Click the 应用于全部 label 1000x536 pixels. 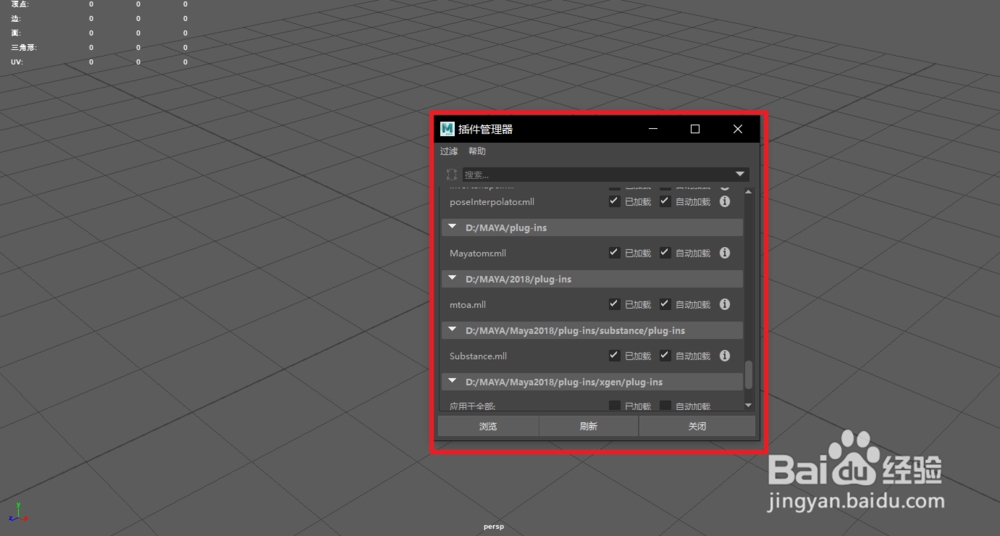pos(473,406)
